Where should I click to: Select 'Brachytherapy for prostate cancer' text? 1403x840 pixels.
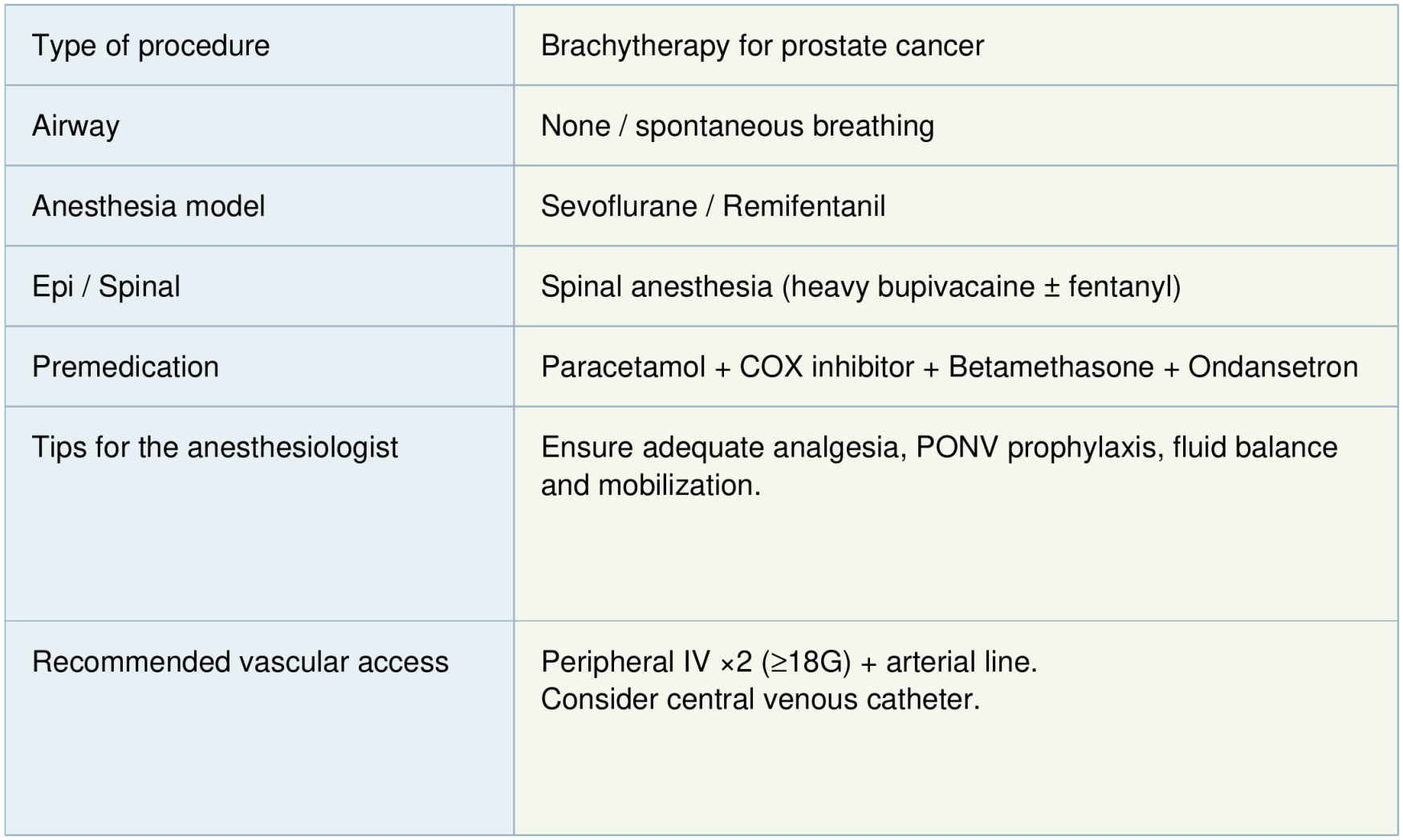pos(762,46)
